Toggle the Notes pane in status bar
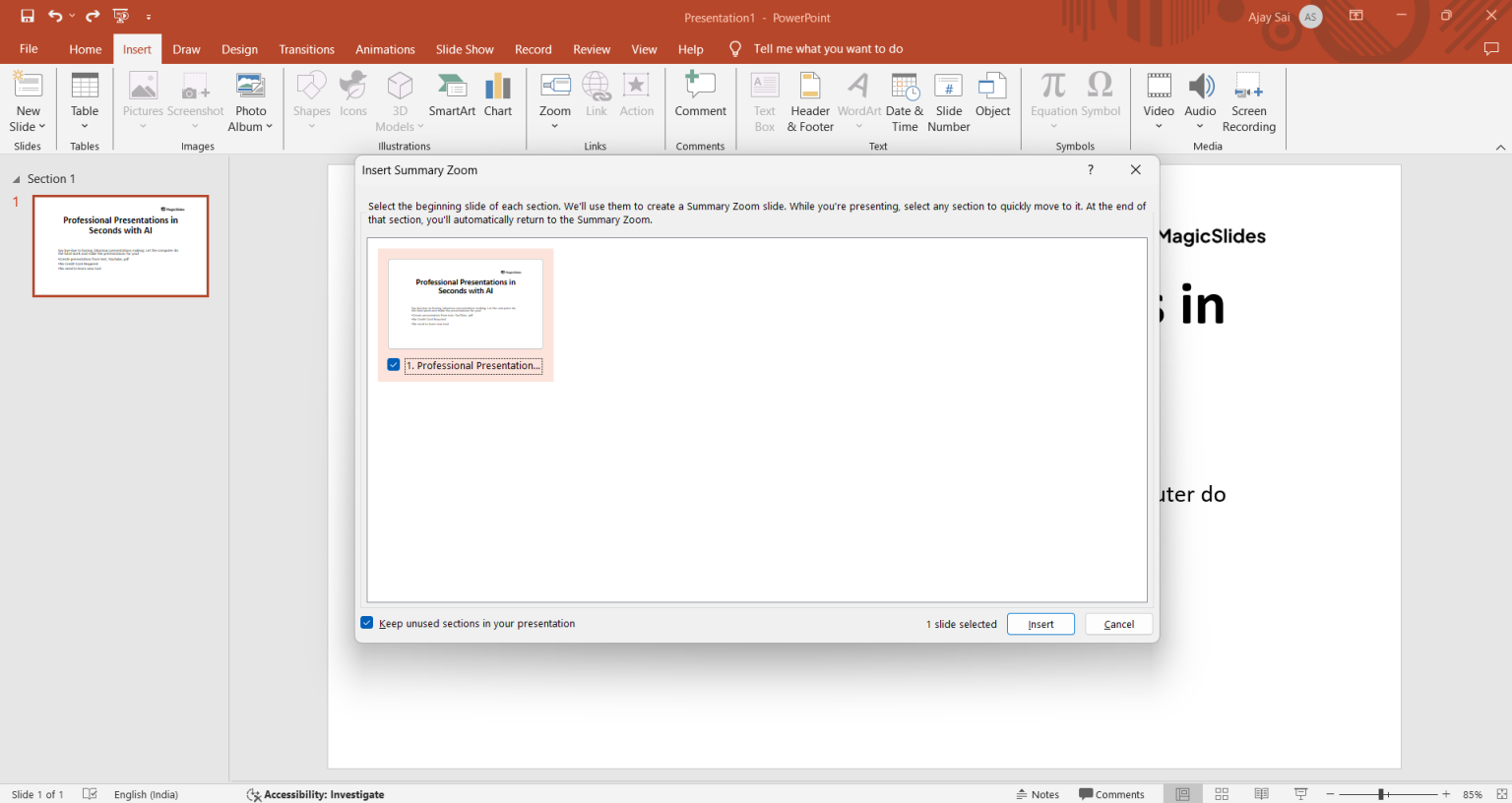The width and height of the screenshot is (1512, 803). [1039, 794]
